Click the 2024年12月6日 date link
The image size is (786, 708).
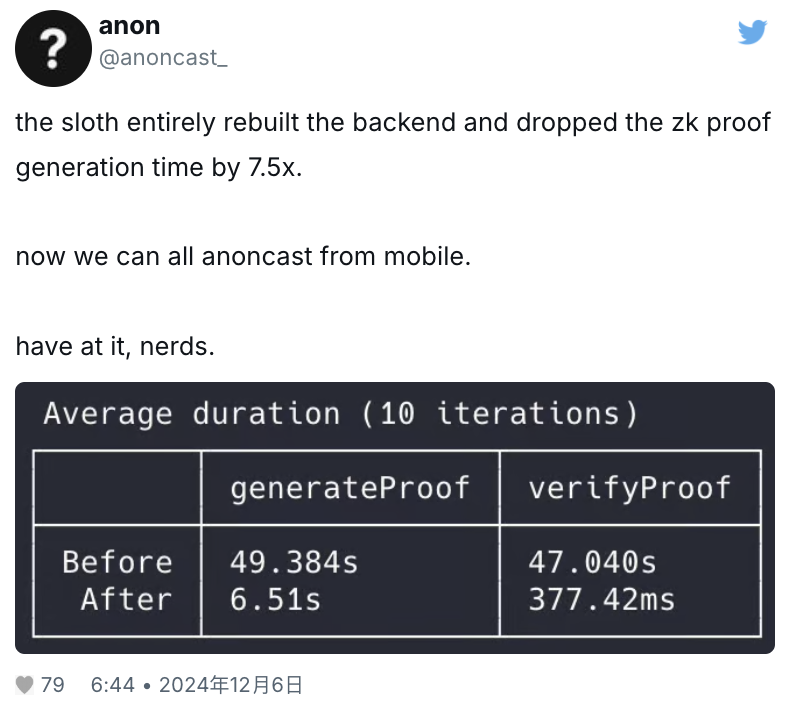tap(230, 685)
